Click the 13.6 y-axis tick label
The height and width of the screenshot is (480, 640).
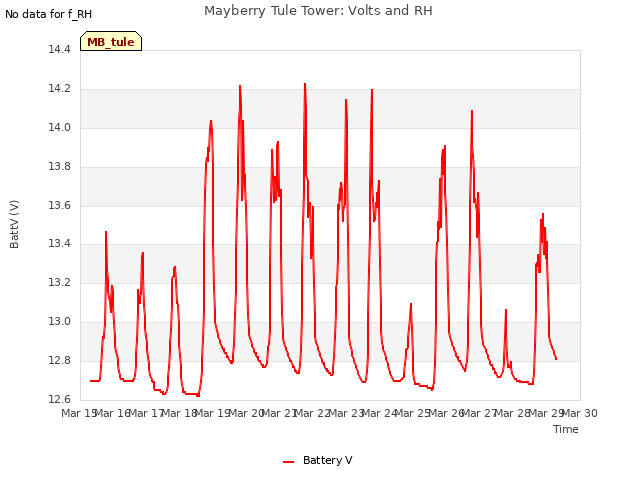click(60, 205)
